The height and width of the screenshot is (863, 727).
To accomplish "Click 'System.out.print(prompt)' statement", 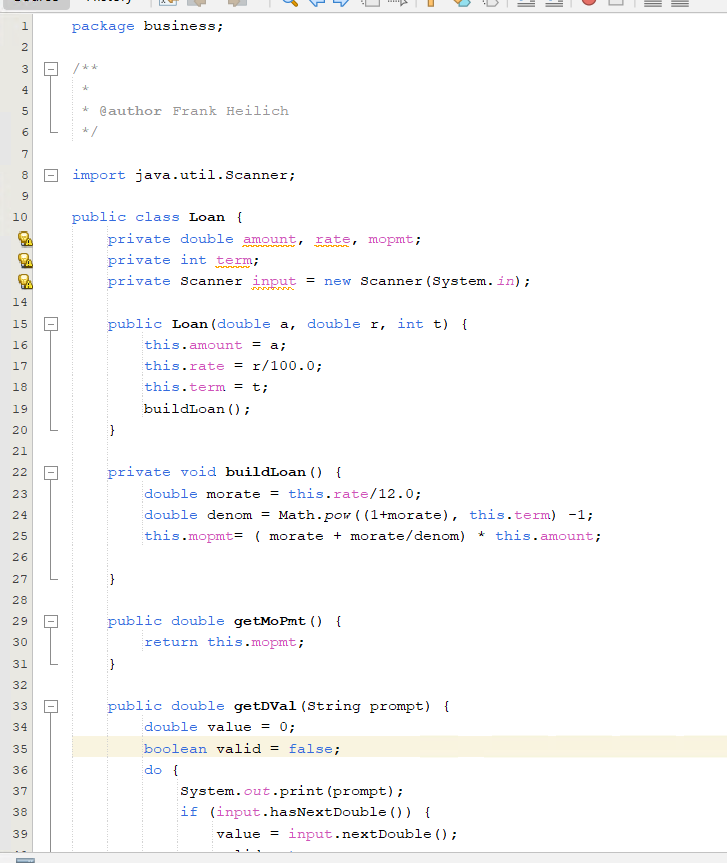I will coord(292,791).
